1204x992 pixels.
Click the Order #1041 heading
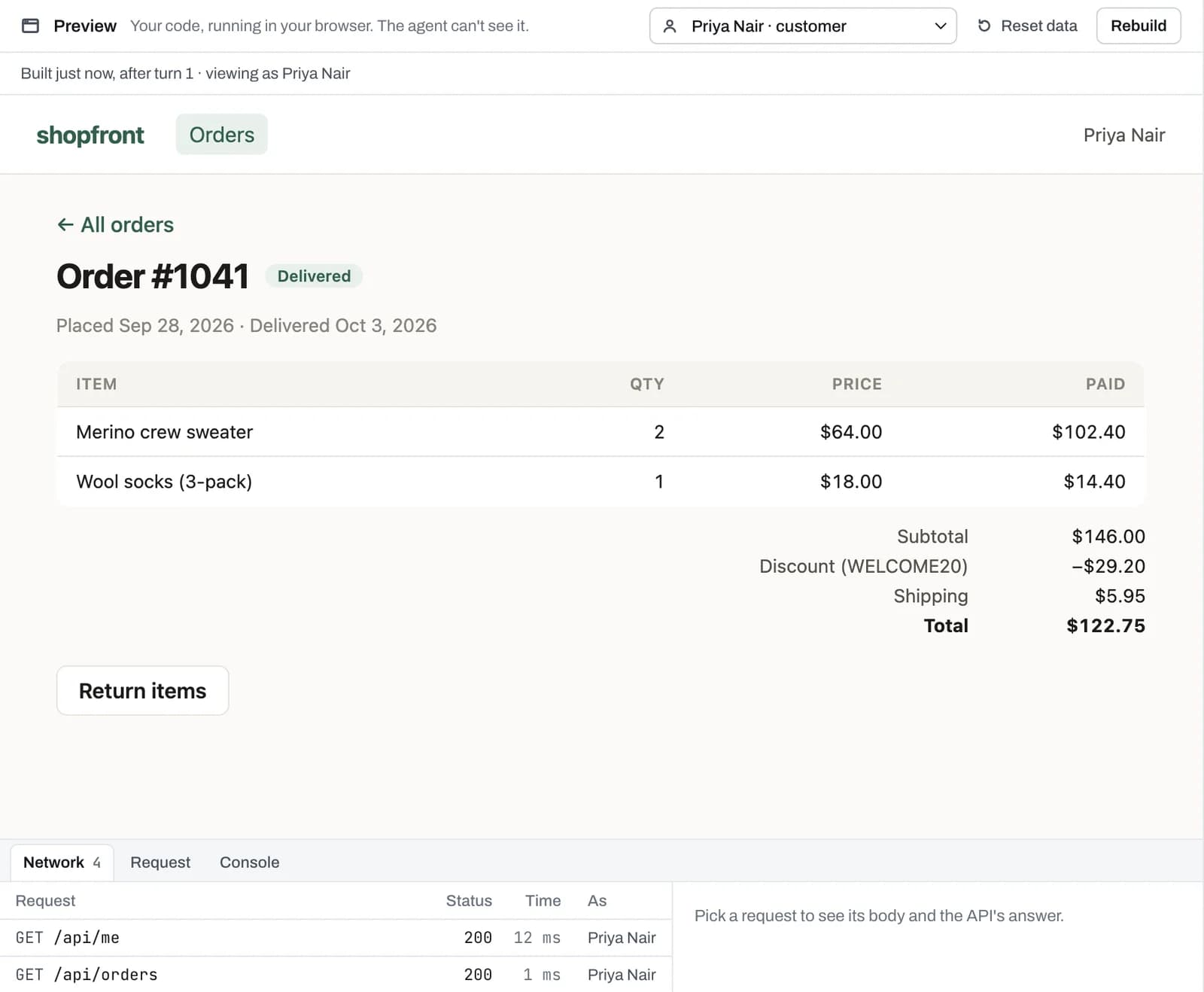tap(153, 276)
